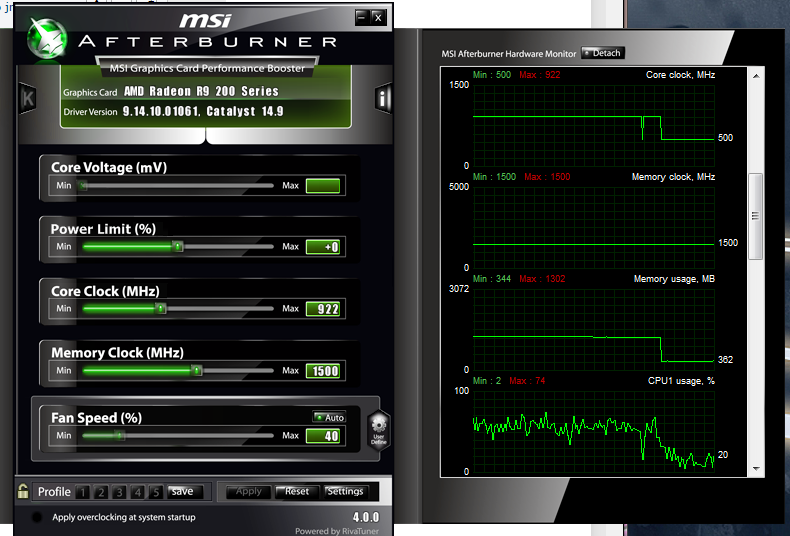This screenshot has height=536, width=790.
Task: Click the Core Voltage slider handle
Action: point(83,185)
